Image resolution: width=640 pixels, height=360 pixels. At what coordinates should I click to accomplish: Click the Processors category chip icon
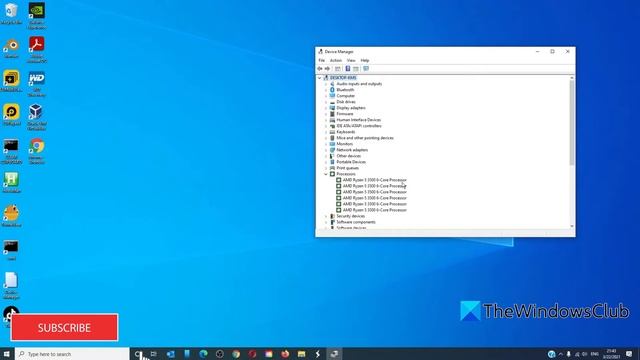coord(332,174)
